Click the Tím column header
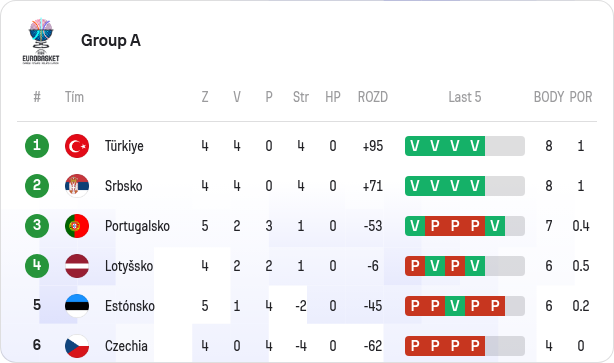This screenshot has width=614, height=363. (x=74, y=97)
